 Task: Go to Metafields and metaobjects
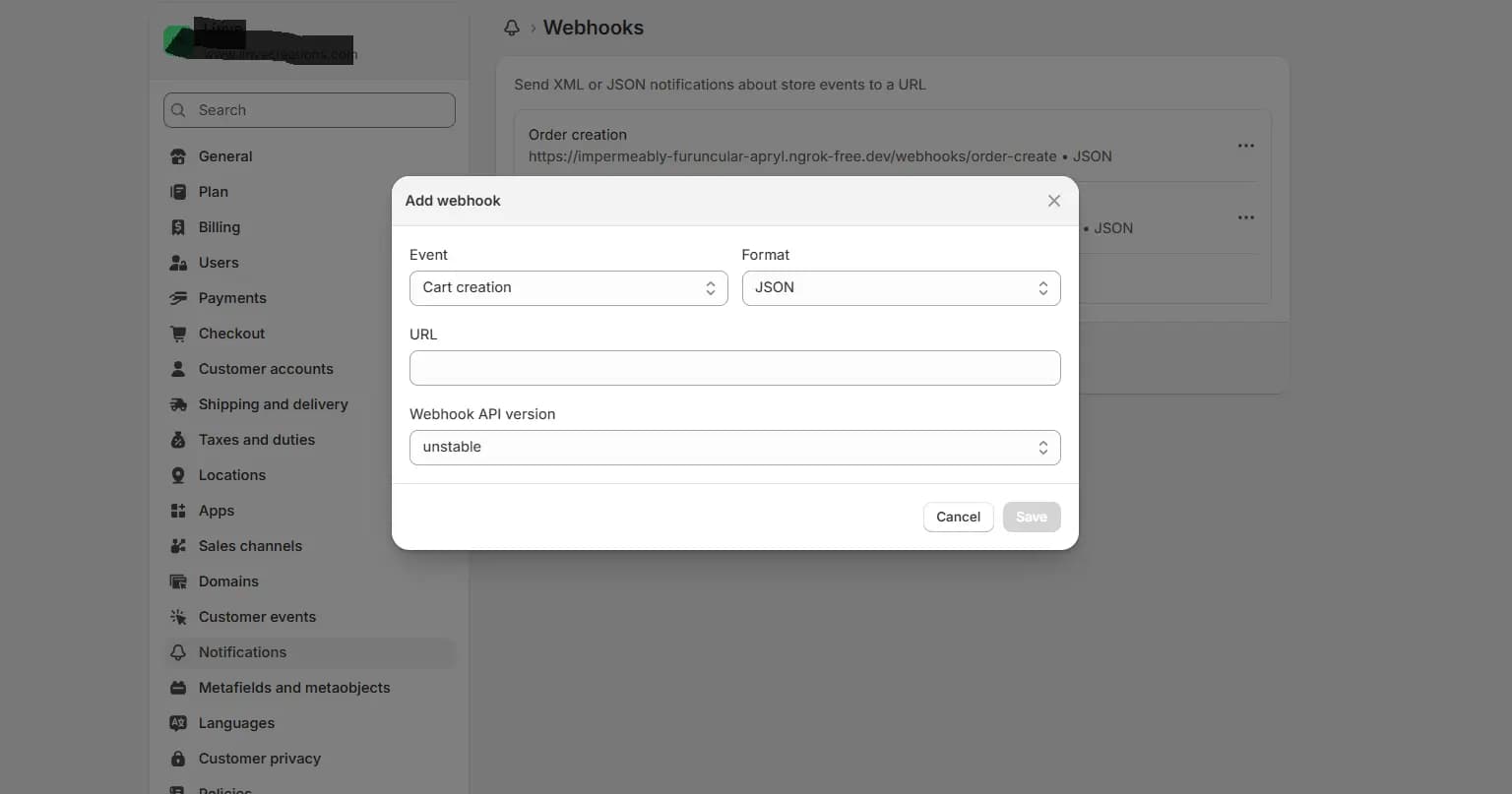293,688
